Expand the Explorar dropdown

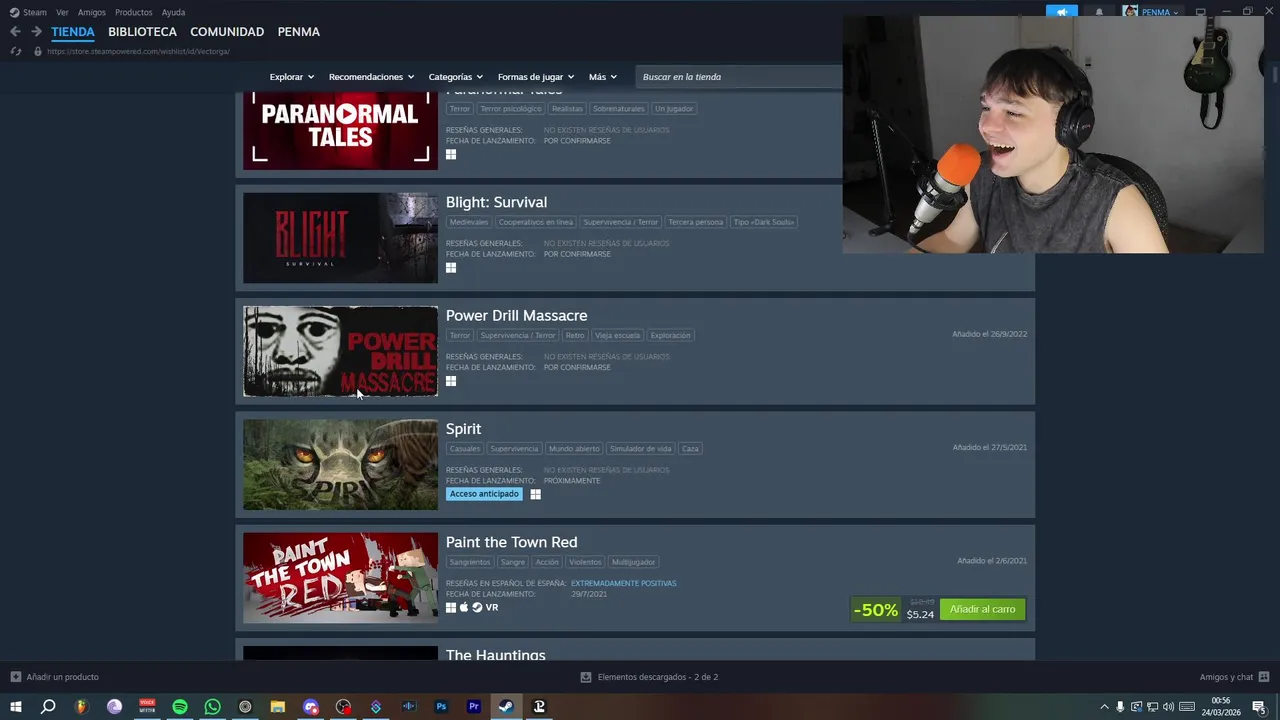(x=292, y=77)
